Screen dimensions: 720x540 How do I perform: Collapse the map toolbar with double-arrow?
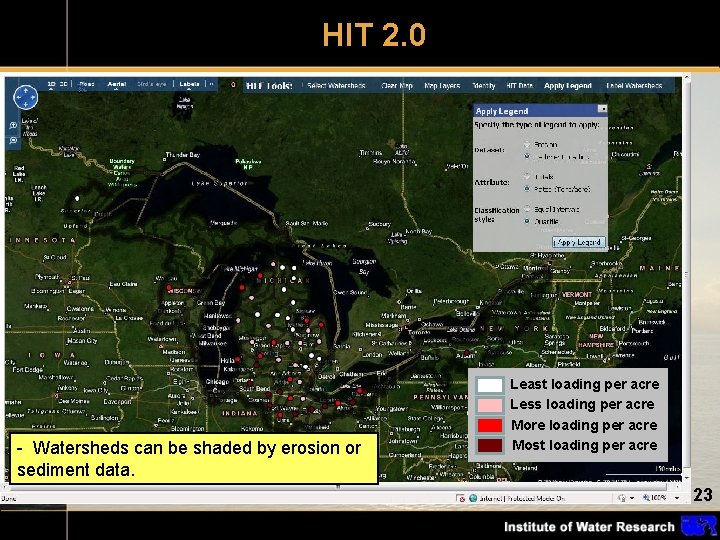(212, 84)
